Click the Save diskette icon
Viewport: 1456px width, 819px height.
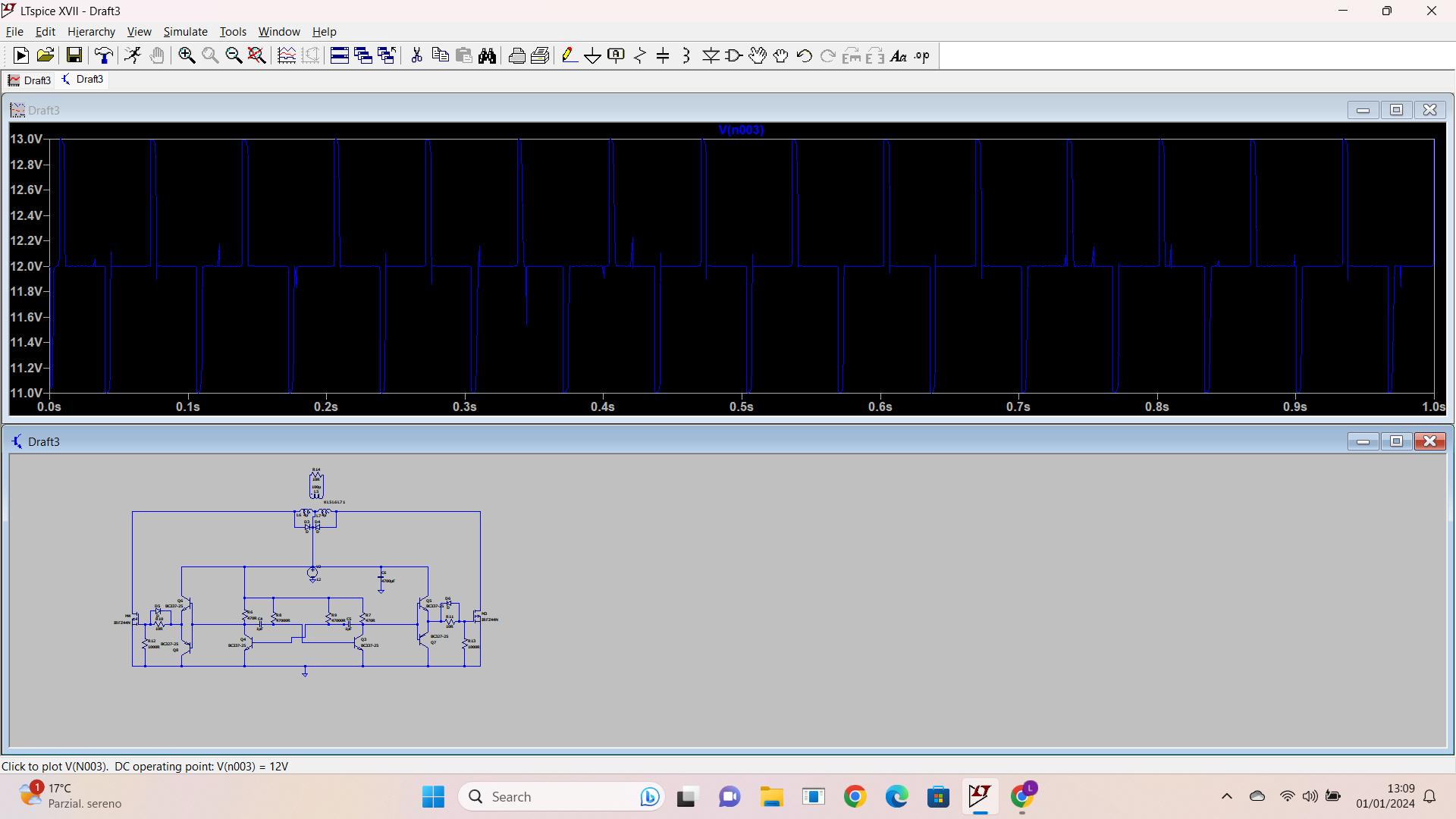pos(74,55)
